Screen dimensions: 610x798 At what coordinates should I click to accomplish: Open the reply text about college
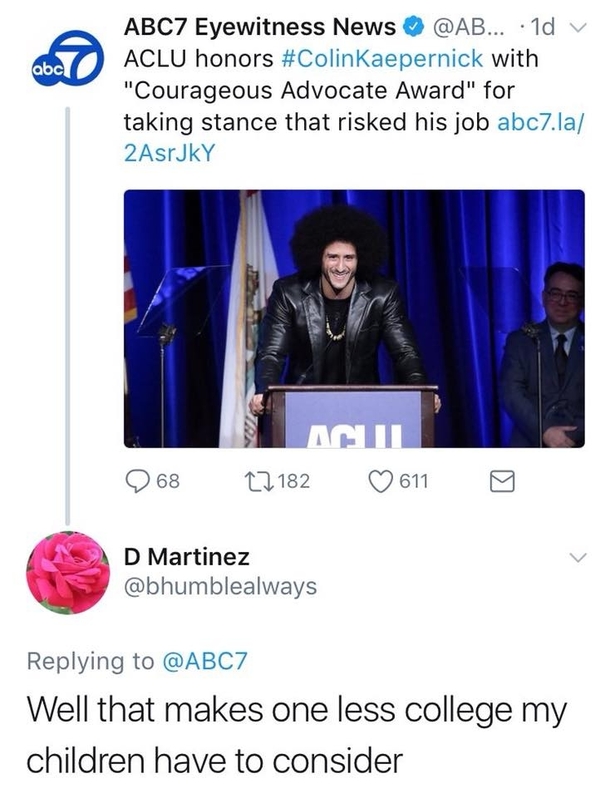pyautogui.click(x=295, y=737)
